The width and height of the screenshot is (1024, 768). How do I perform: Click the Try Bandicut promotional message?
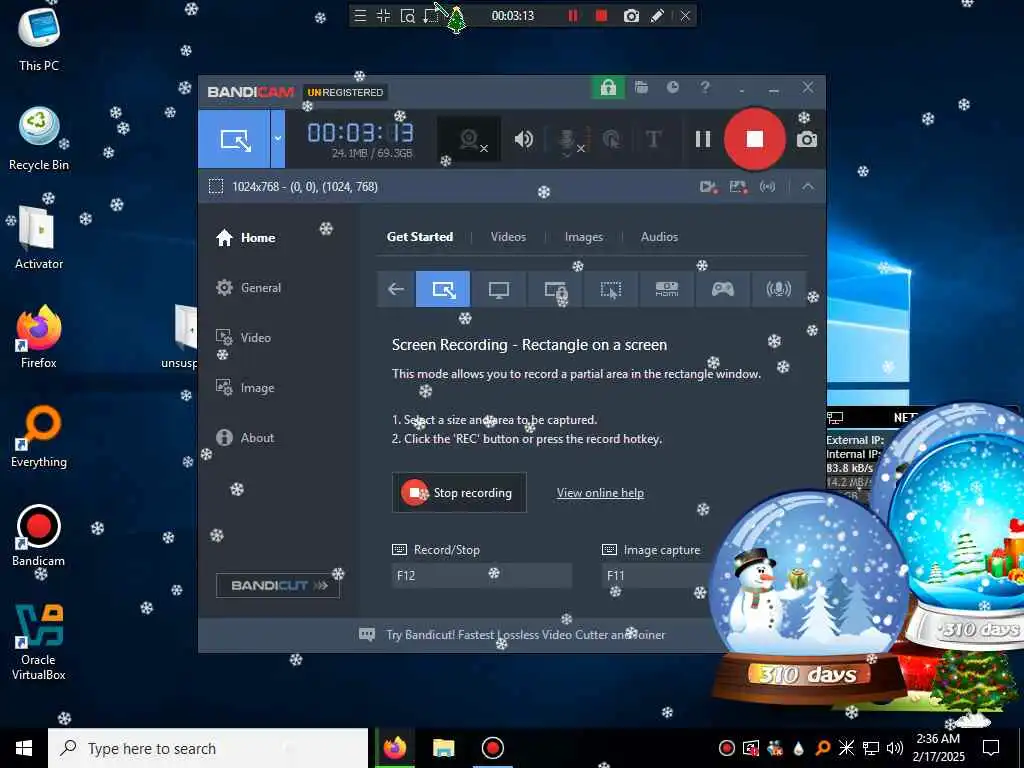512,635
